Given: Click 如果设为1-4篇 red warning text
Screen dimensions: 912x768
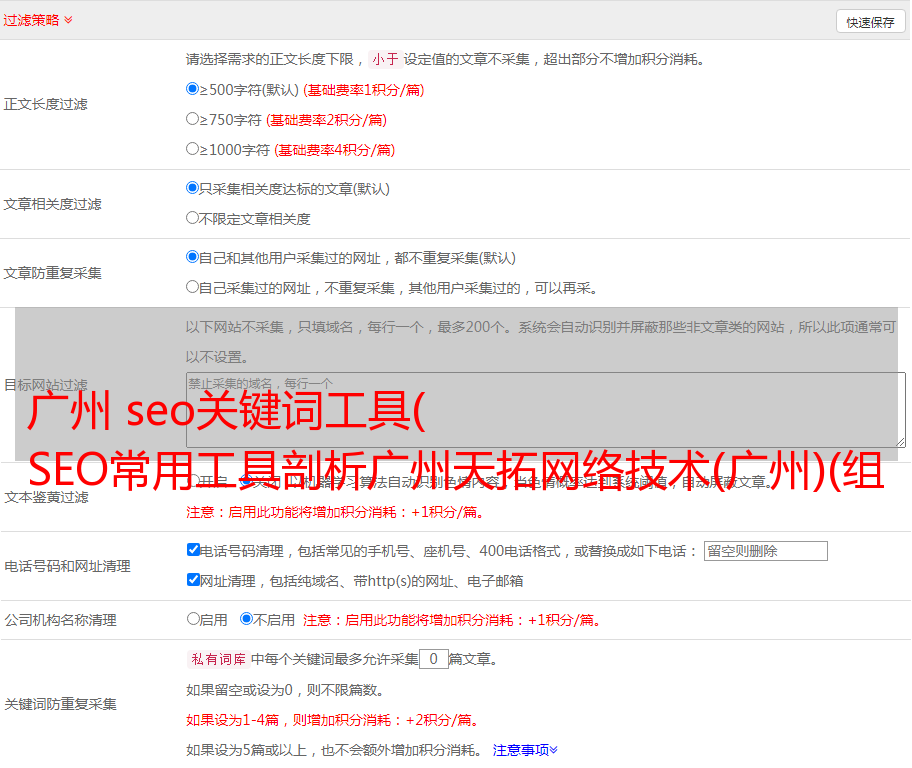Looking at the screenshot, I should coord(334,720).
